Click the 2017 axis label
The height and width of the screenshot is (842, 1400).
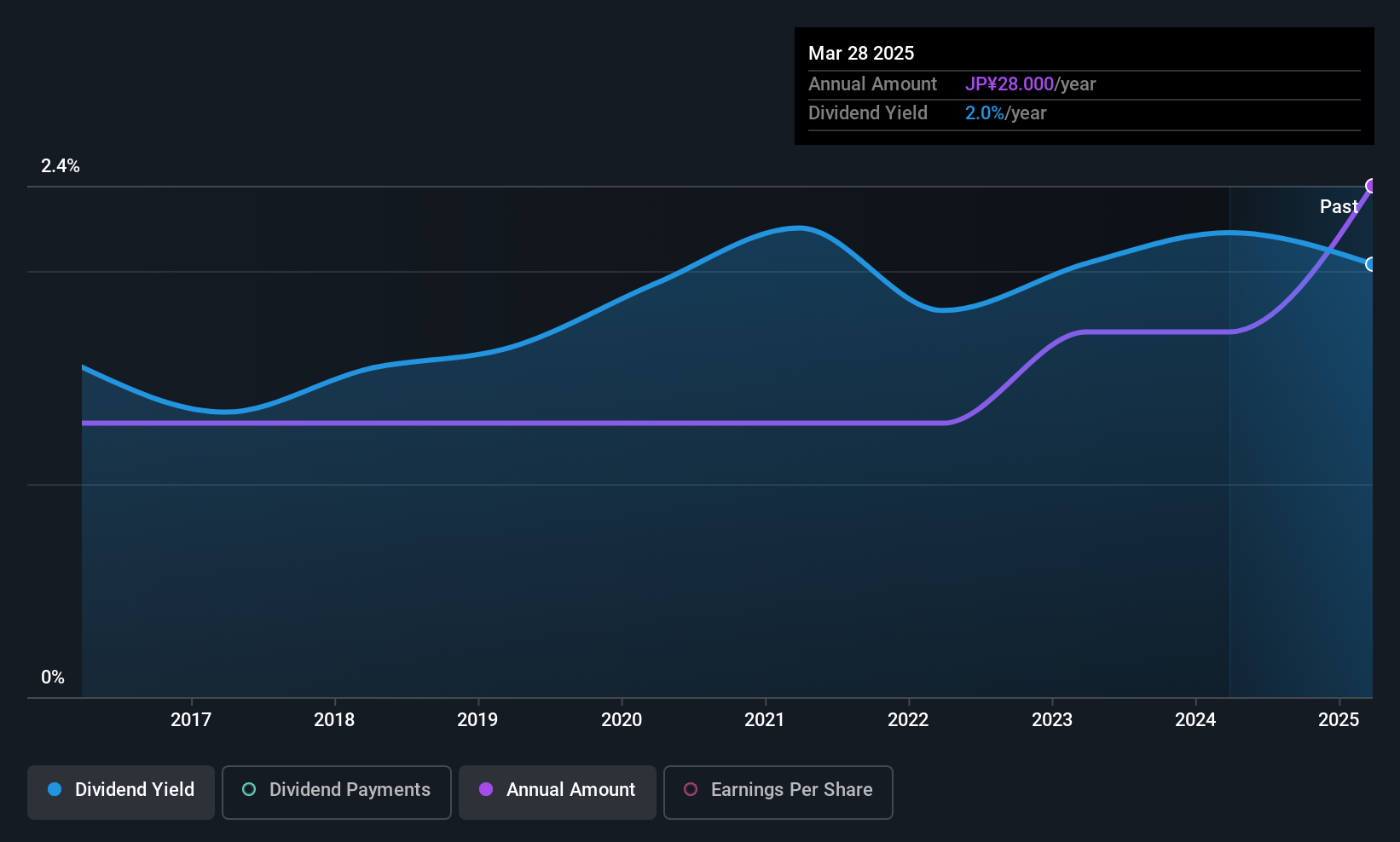click(191, 719)
